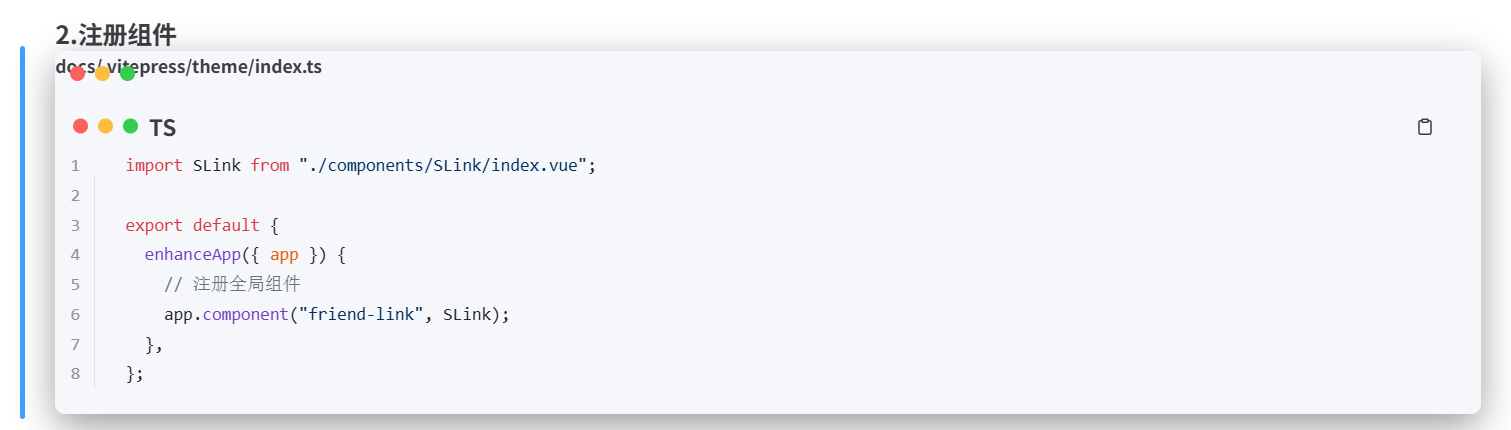Image resolution: width=1511 pixels, height=430 pixels.
Task: Click the 2.注册组件 heading
Action: (x=116, y=35)
